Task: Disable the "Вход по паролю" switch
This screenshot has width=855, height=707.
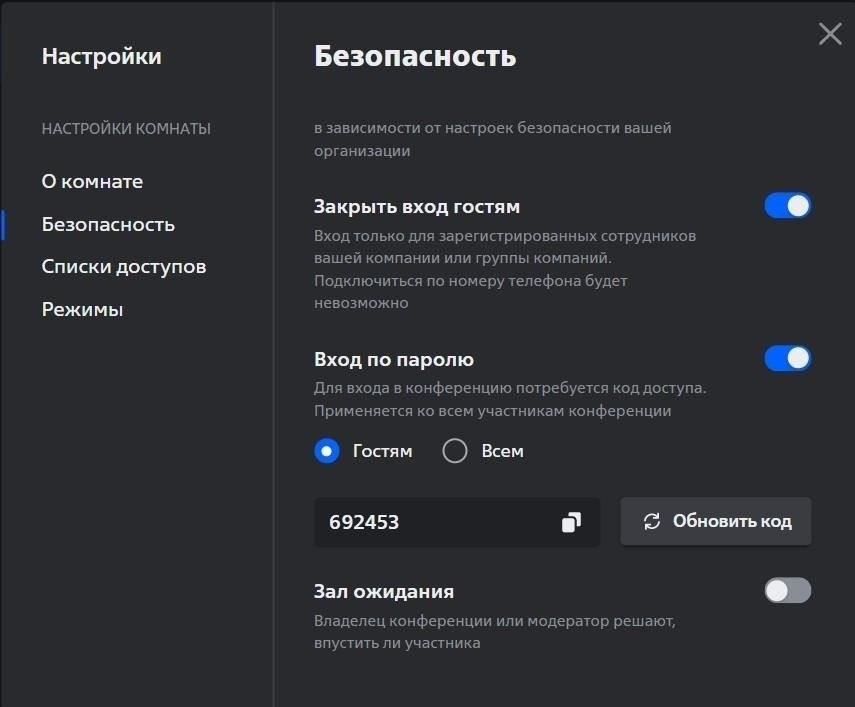Action: click(x=787, y=359)
